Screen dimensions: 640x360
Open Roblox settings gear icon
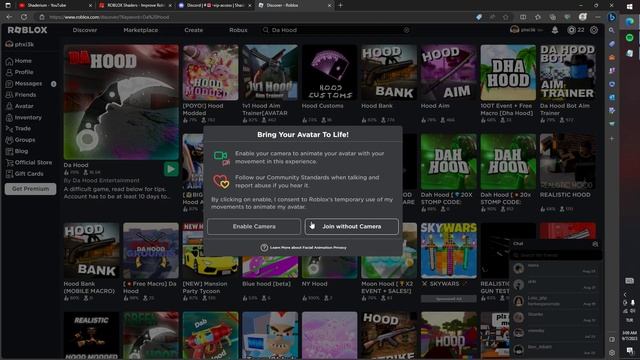coord(594,30)
